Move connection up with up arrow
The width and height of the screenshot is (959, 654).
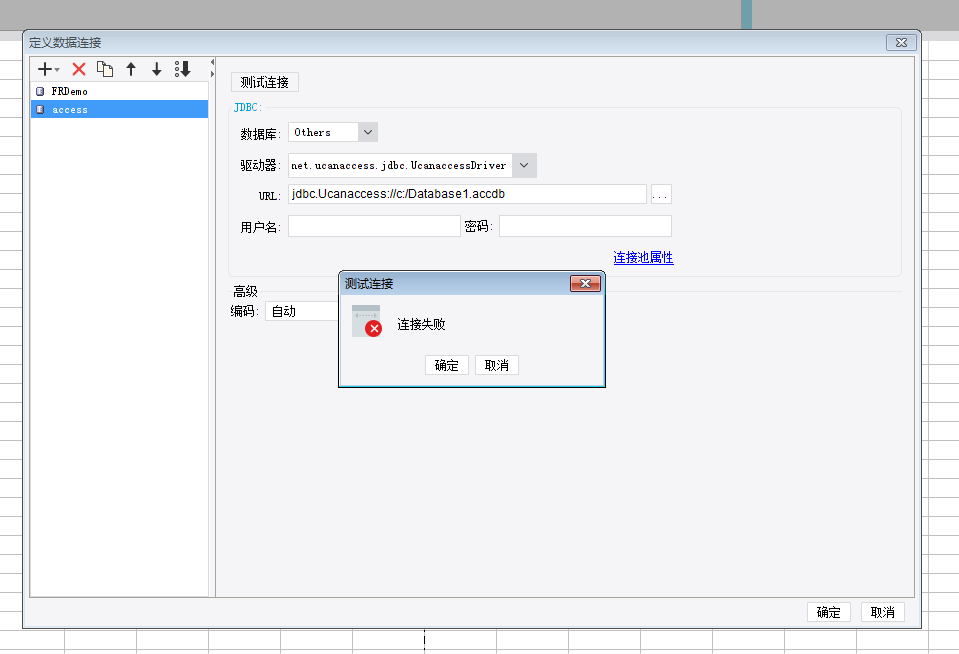[131, 69]
